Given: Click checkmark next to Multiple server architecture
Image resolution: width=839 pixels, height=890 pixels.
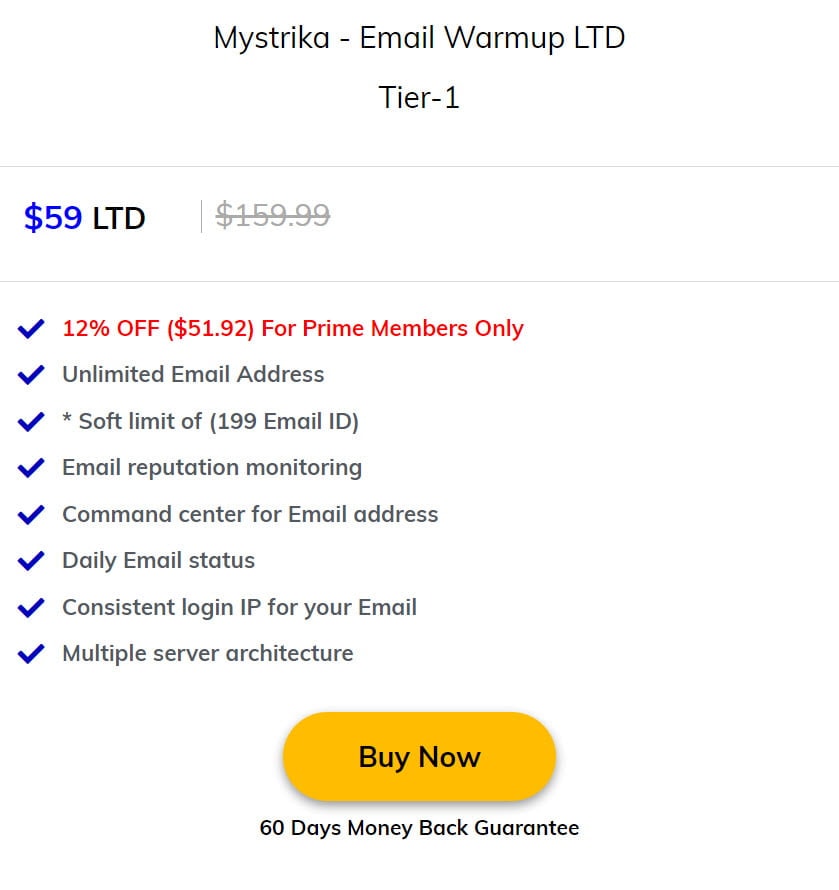Looking at the screenshot, I should [x=31, y=654].
